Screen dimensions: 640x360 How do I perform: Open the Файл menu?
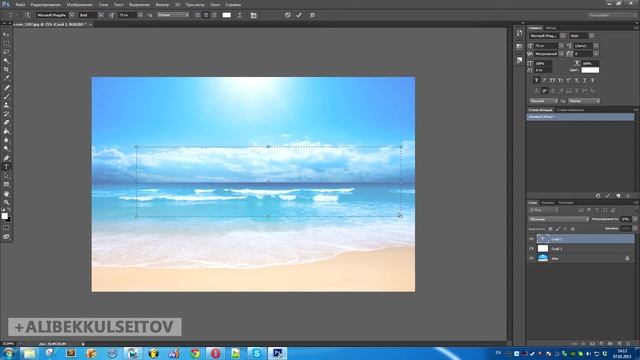click(x=20, y=4)
